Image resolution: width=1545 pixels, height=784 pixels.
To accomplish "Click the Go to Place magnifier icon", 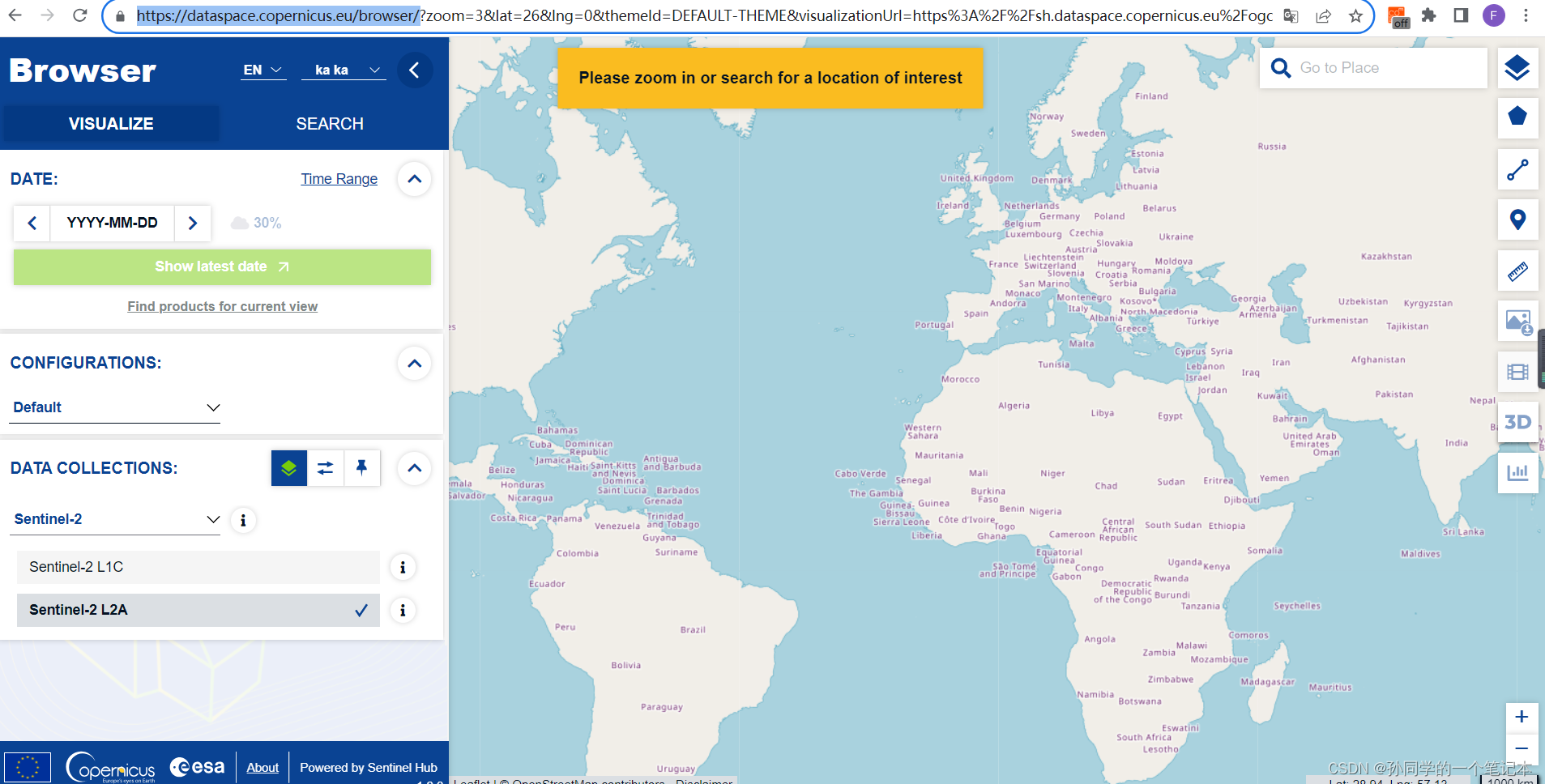I will pyautogui.click(x=1280, y=68).
